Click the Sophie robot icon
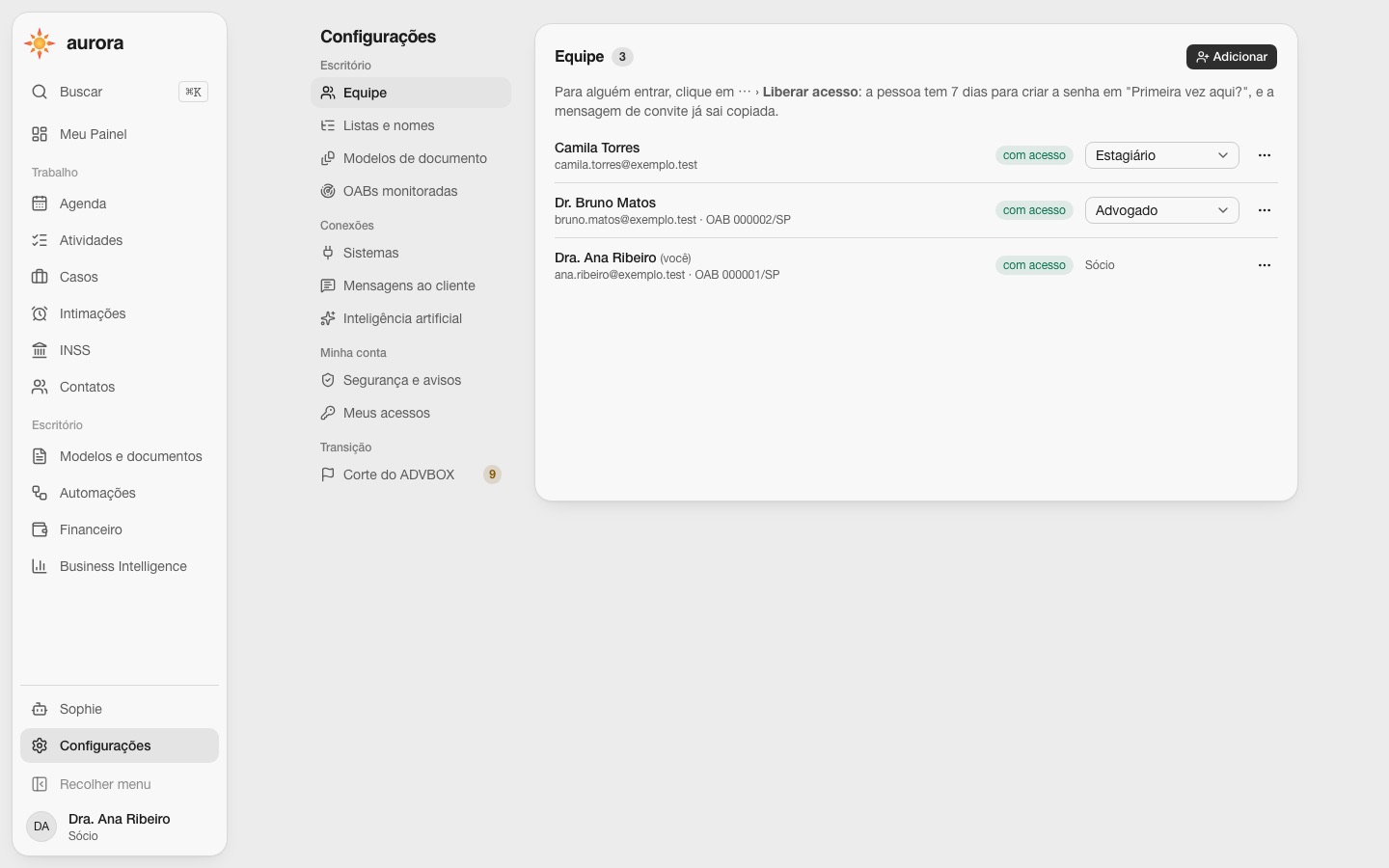 tap(40, 709)
